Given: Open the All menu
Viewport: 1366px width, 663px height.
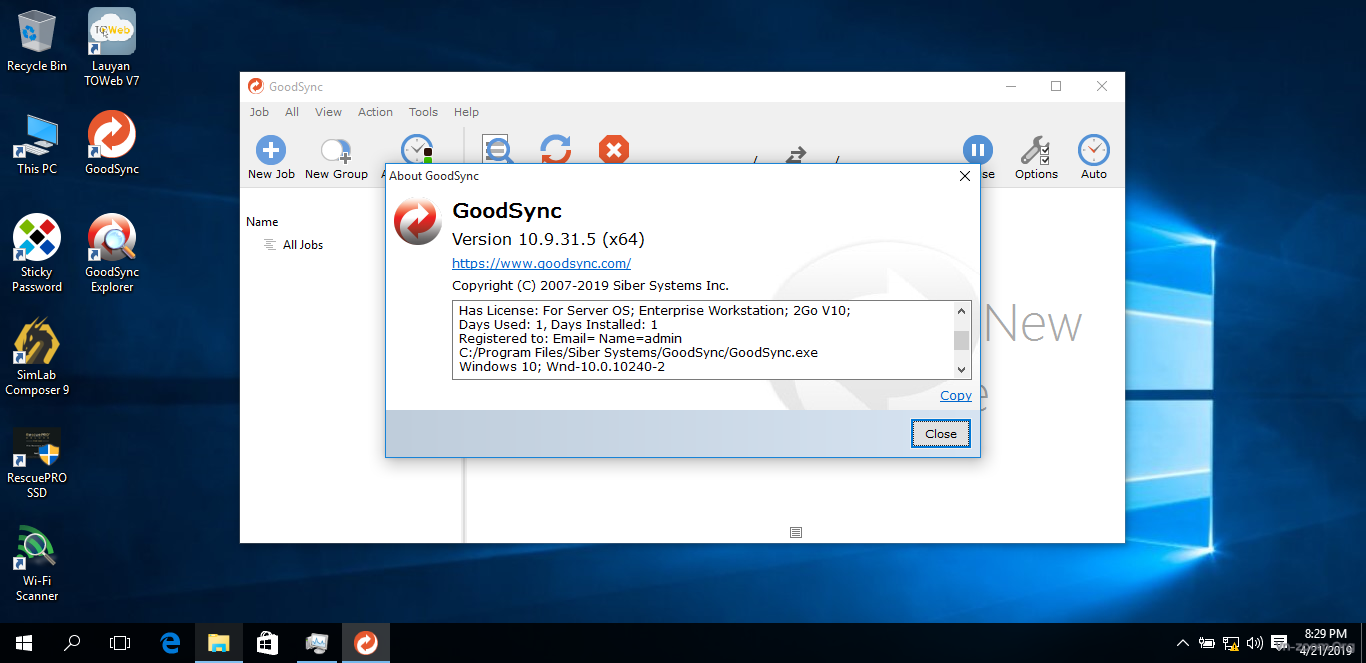Looking at the screenshot, I should pyautogui.click(x=292, y=112).
